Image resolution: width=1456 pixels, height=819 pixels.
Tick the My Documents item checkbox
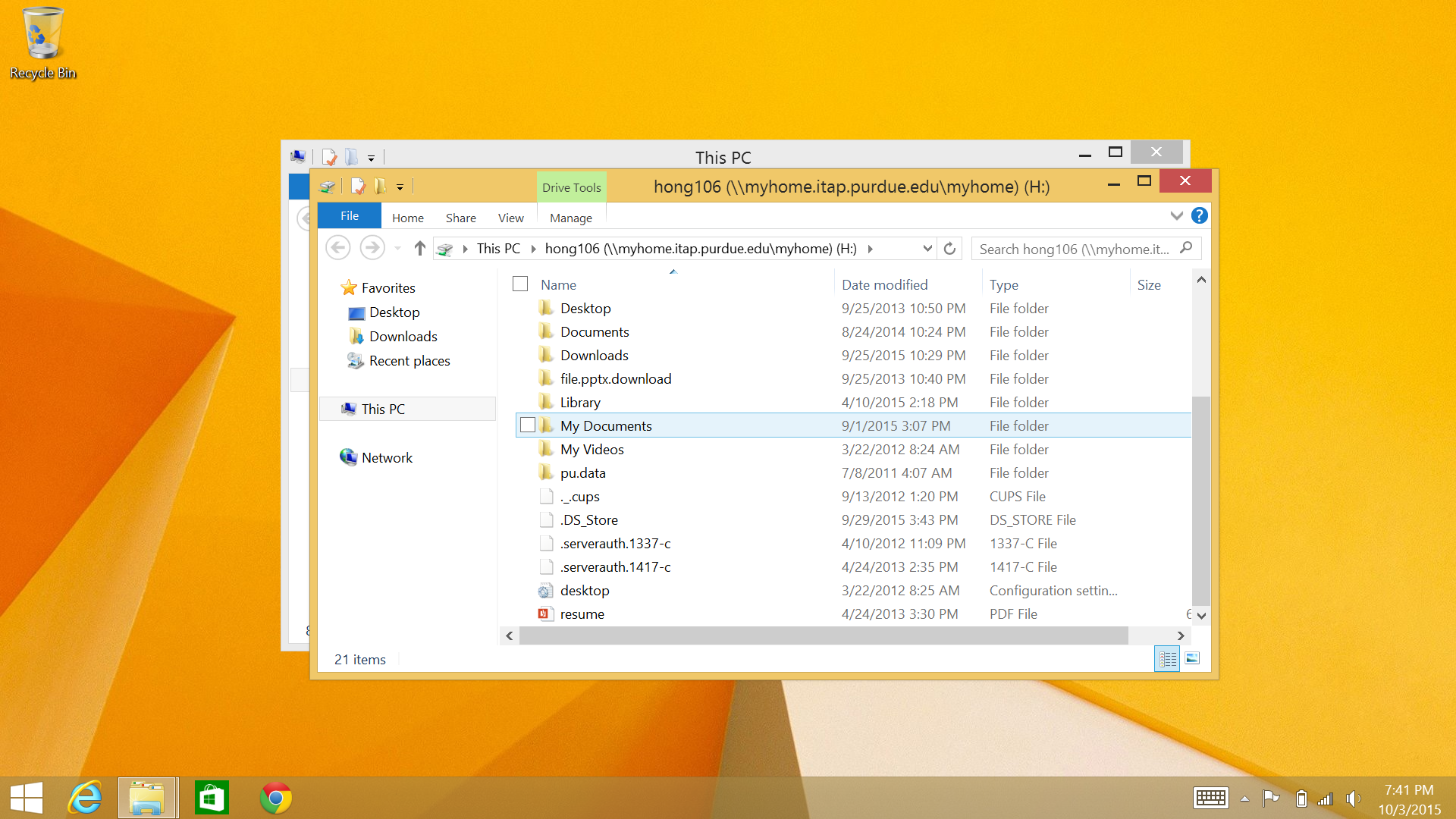[x=528, y=425]
